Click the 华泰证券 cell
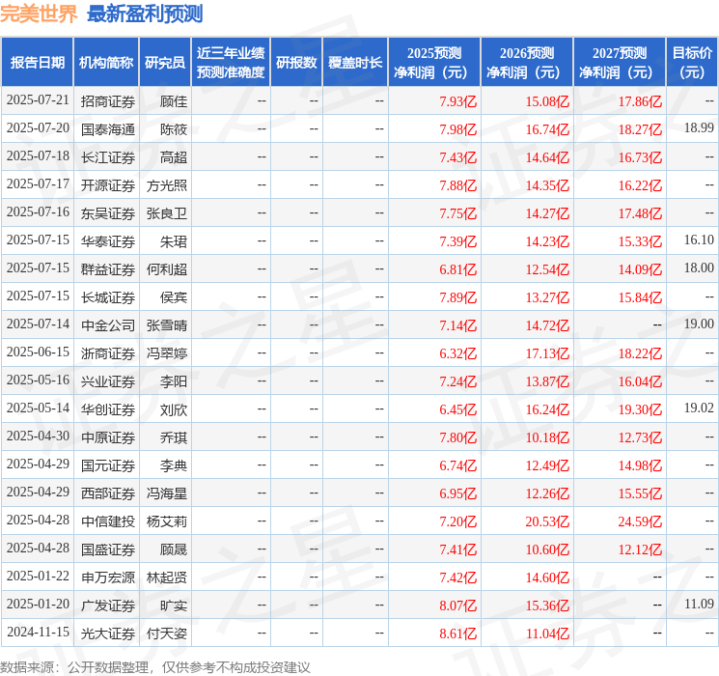719x676 pixels. click(x=108, y=241)
